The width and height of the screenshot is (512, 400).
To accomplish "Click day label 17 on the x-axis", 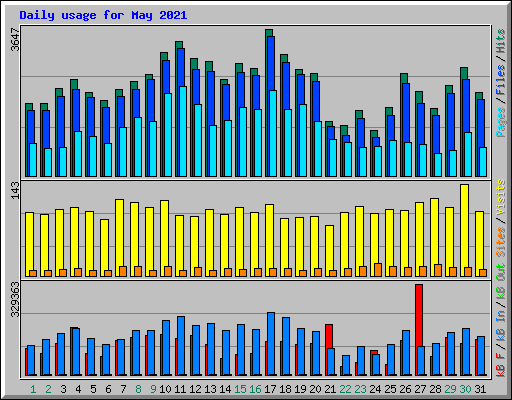I will coord(270,389).
